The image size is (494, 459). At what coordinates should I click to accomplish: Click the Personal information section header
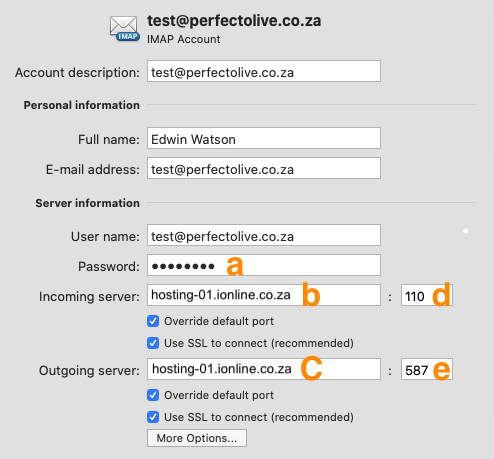82,105
